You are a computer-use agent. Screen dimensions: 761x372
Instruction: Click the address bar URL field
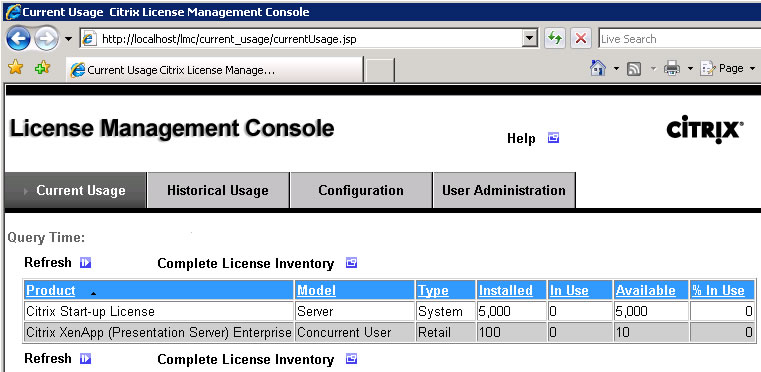pyautogui.click(x=308, y=39)
